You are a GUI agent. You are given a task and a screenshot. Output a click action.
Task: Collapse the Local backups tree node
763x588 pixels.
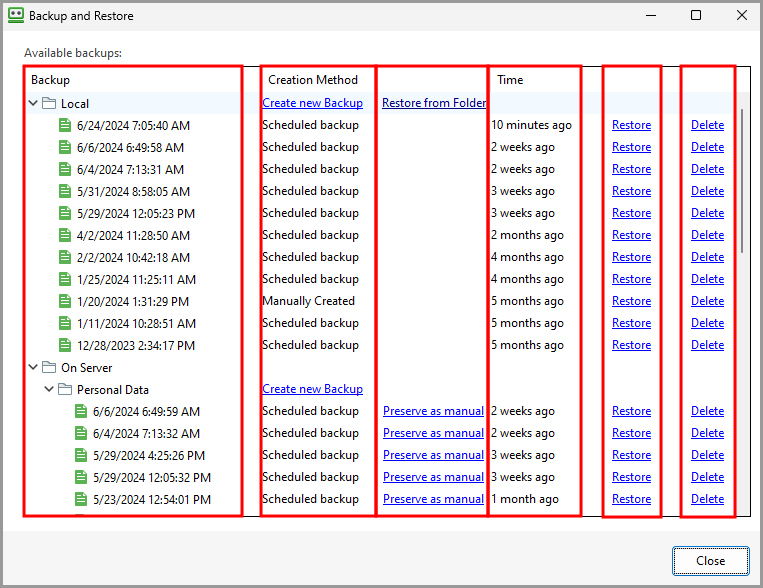pyautogui.click(x=33, y=103)
